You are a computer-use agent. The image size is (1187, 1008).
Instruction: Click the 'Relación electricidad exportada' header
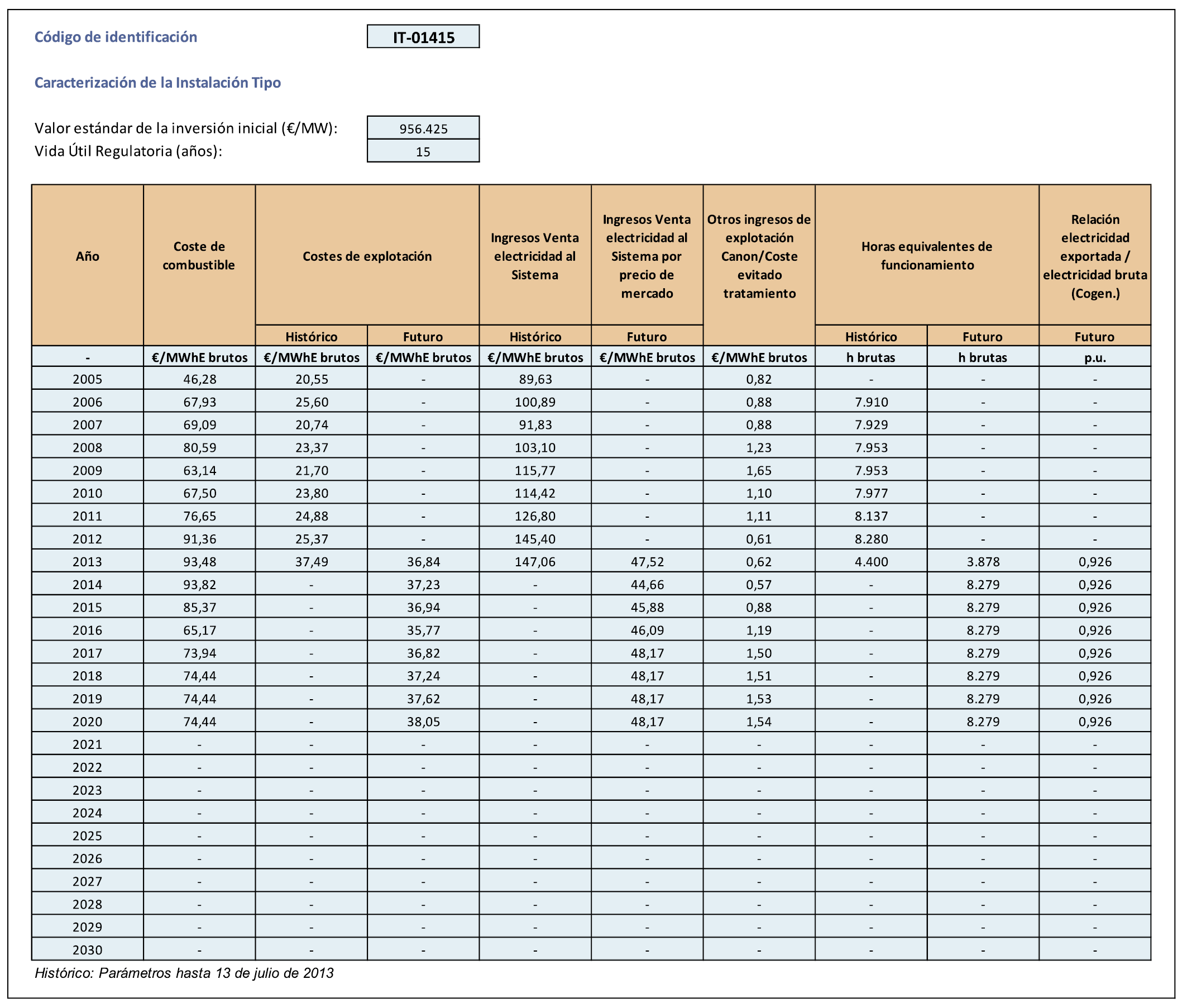tap(1094, 256)
